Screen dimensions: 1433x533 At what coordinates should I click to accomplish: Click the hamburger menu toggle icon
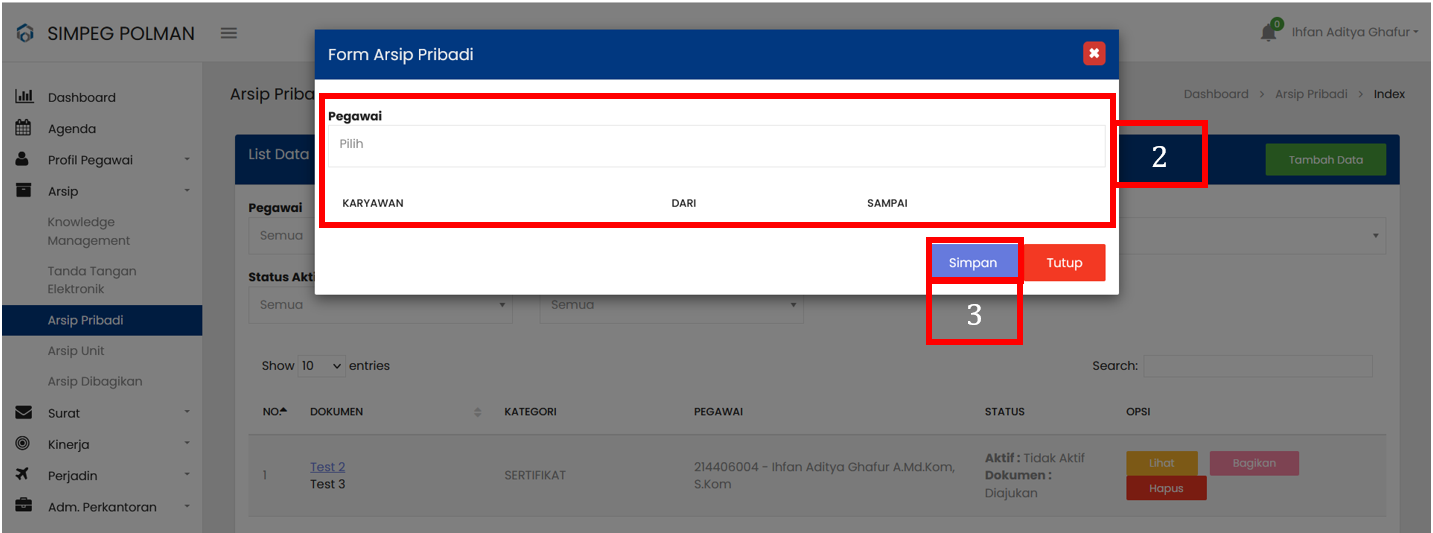(x=229, y=33)
